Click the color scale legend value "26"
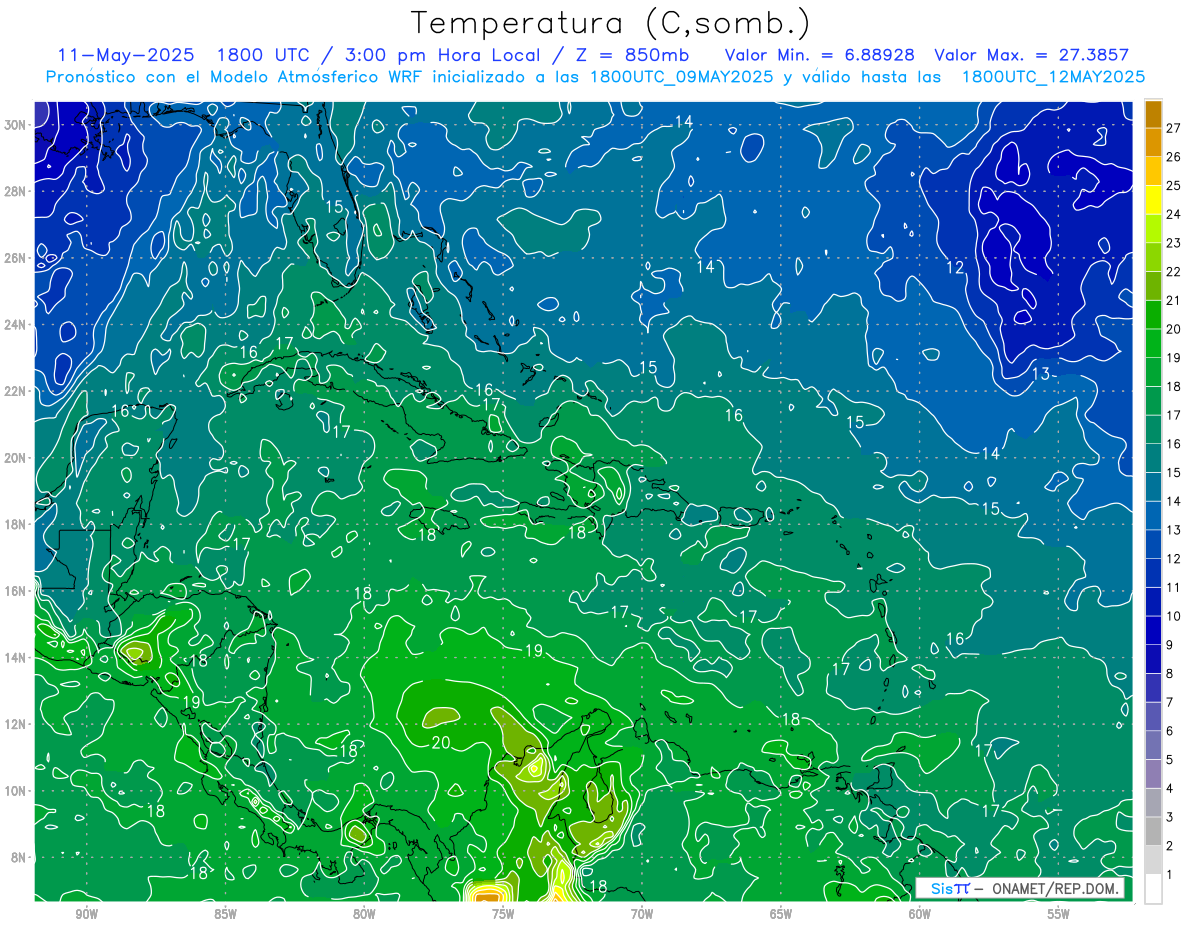The image size is (1200, 927). [x=1173, y=156]
